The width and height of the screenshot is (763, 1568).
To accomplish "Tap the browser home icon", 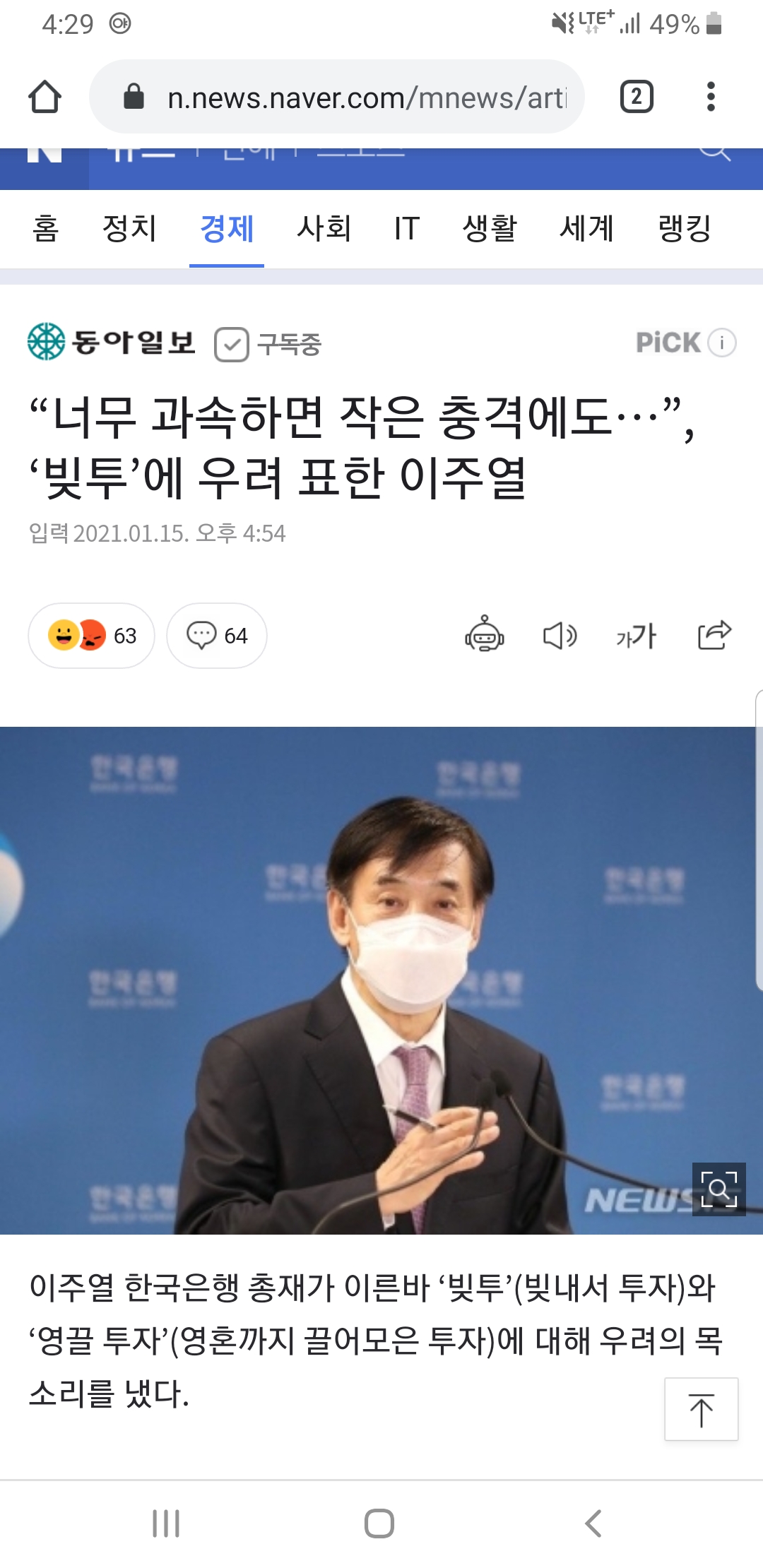I will pos(45,97).
